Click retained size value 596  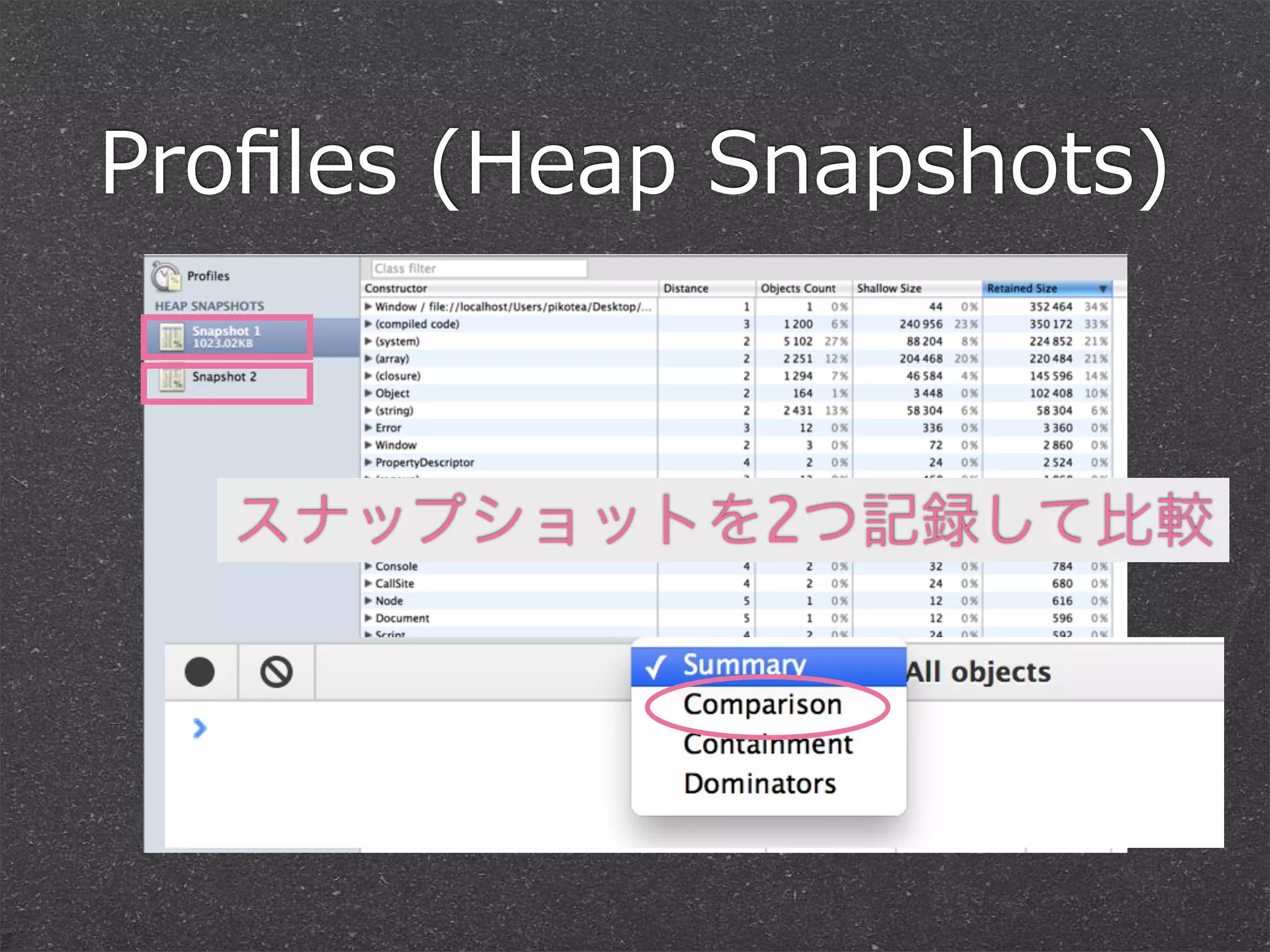pyautogui.click(x=1062, y=619)
